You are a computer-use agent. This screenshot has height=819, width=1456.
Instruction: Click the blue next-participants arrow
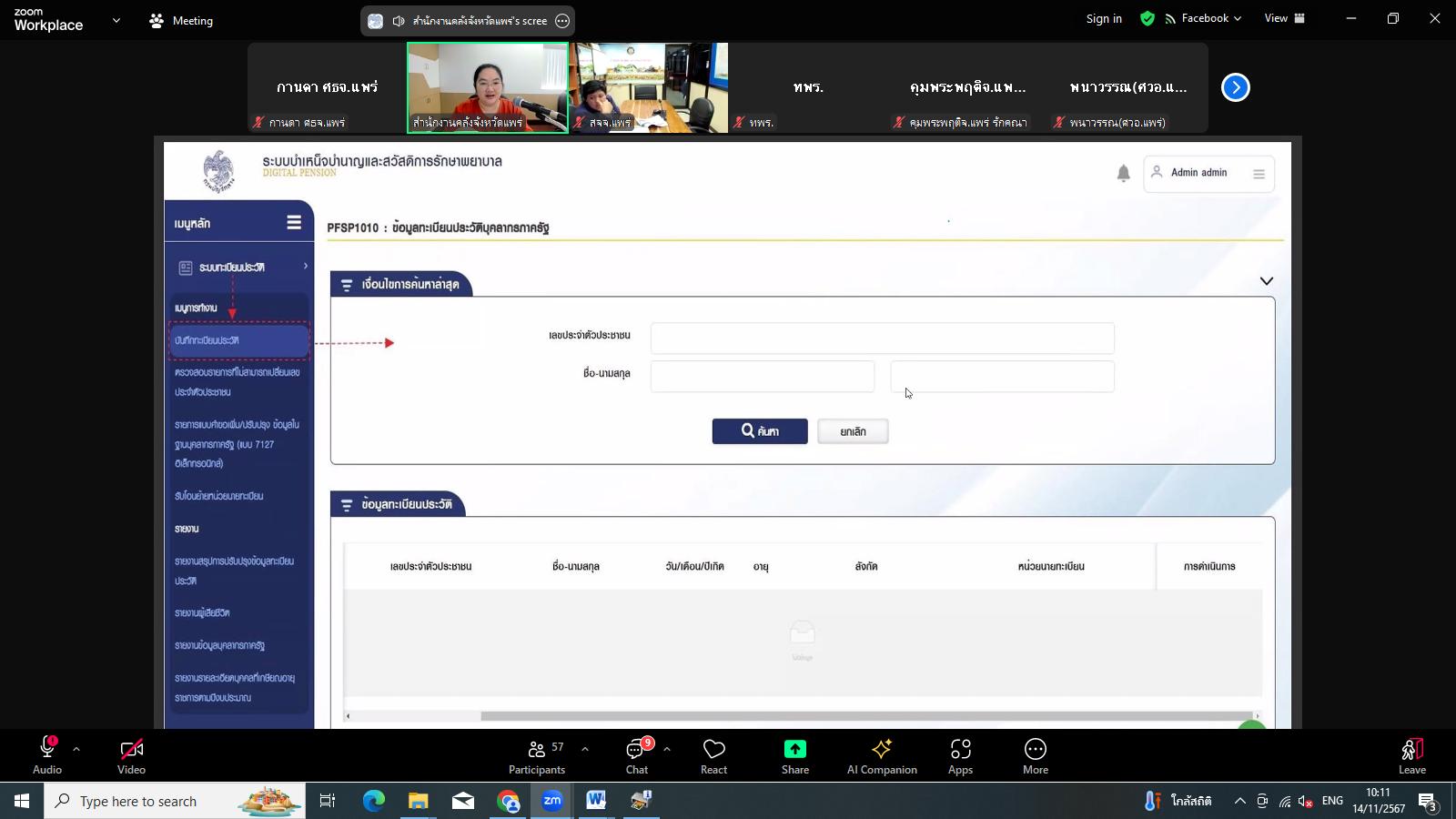[1235, 87]
